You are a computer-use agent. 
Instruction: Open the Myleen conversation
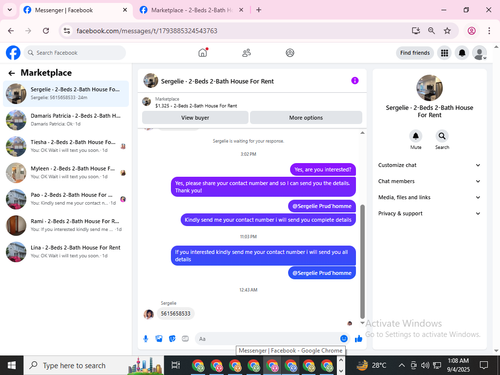[66, 173]
